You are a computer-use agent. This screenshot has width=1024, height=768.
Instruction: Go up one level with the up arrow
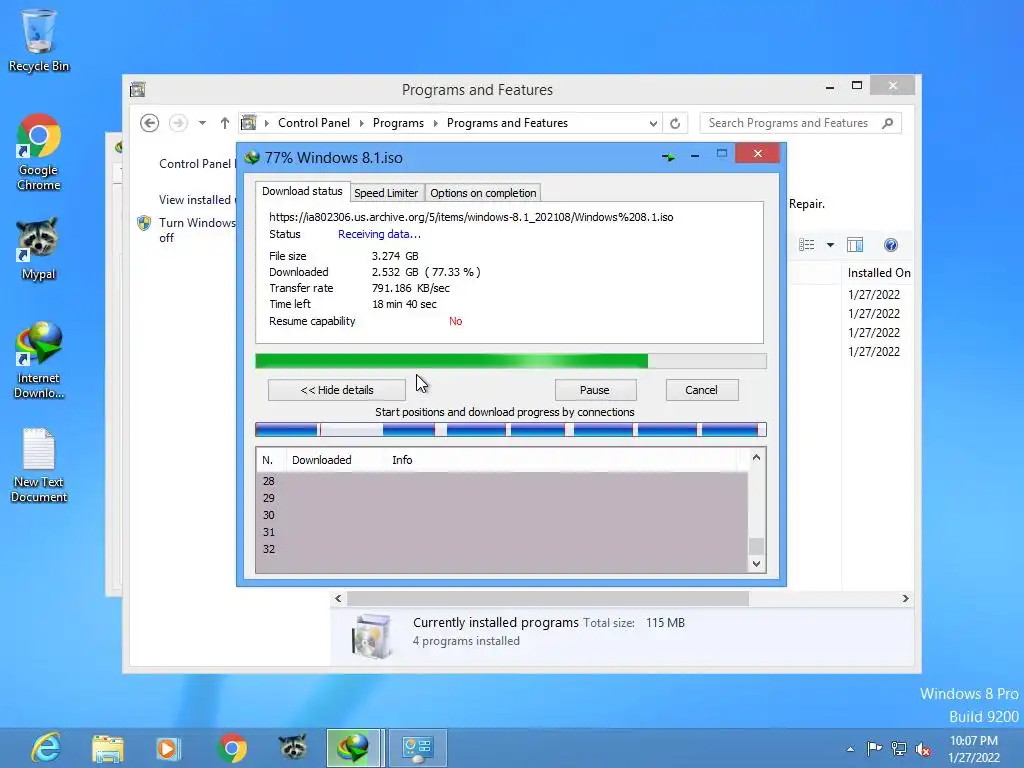tap(225, 123)
